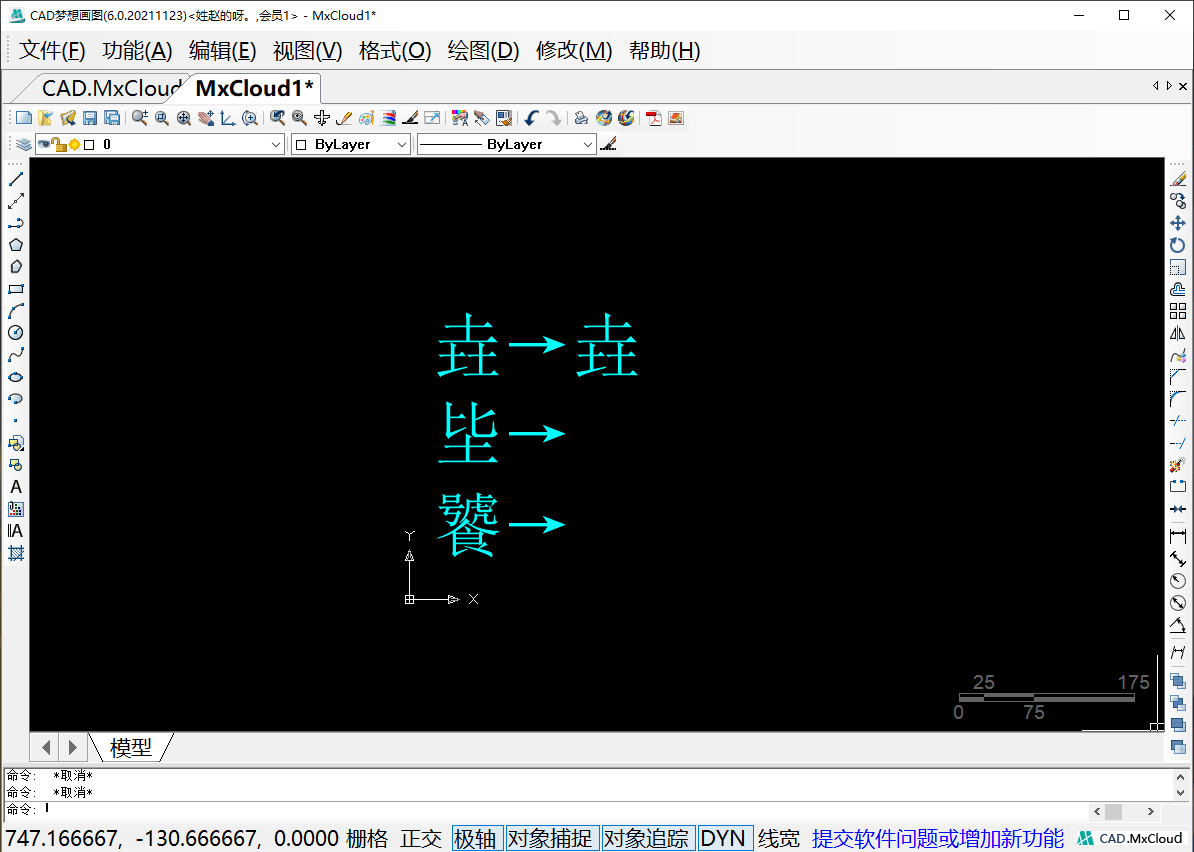This screenshot has width=1194, height=852.
Task: Click the Undo arrow icon
Action: [x=530, y=117]
